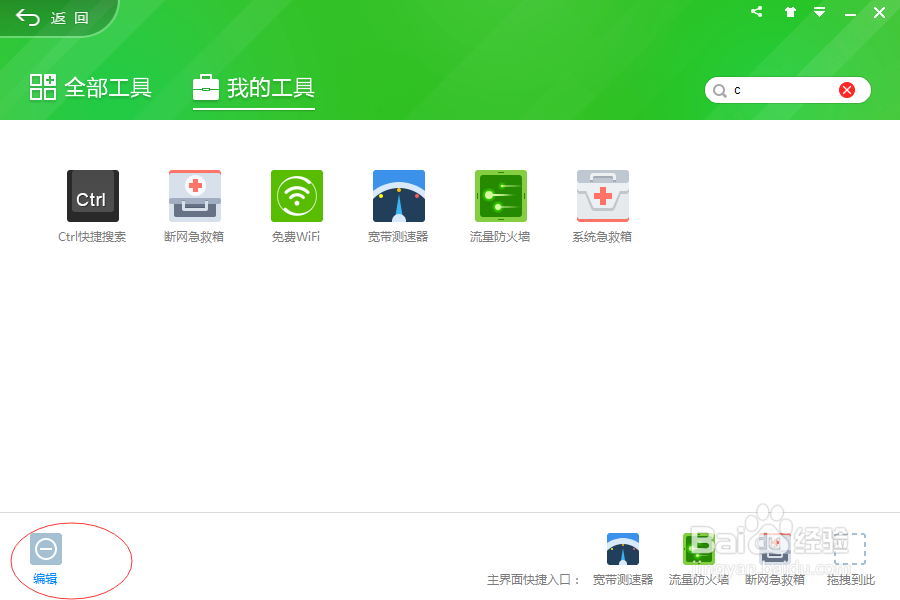Select the 我的工具 tab

click(x=253, y=88)
